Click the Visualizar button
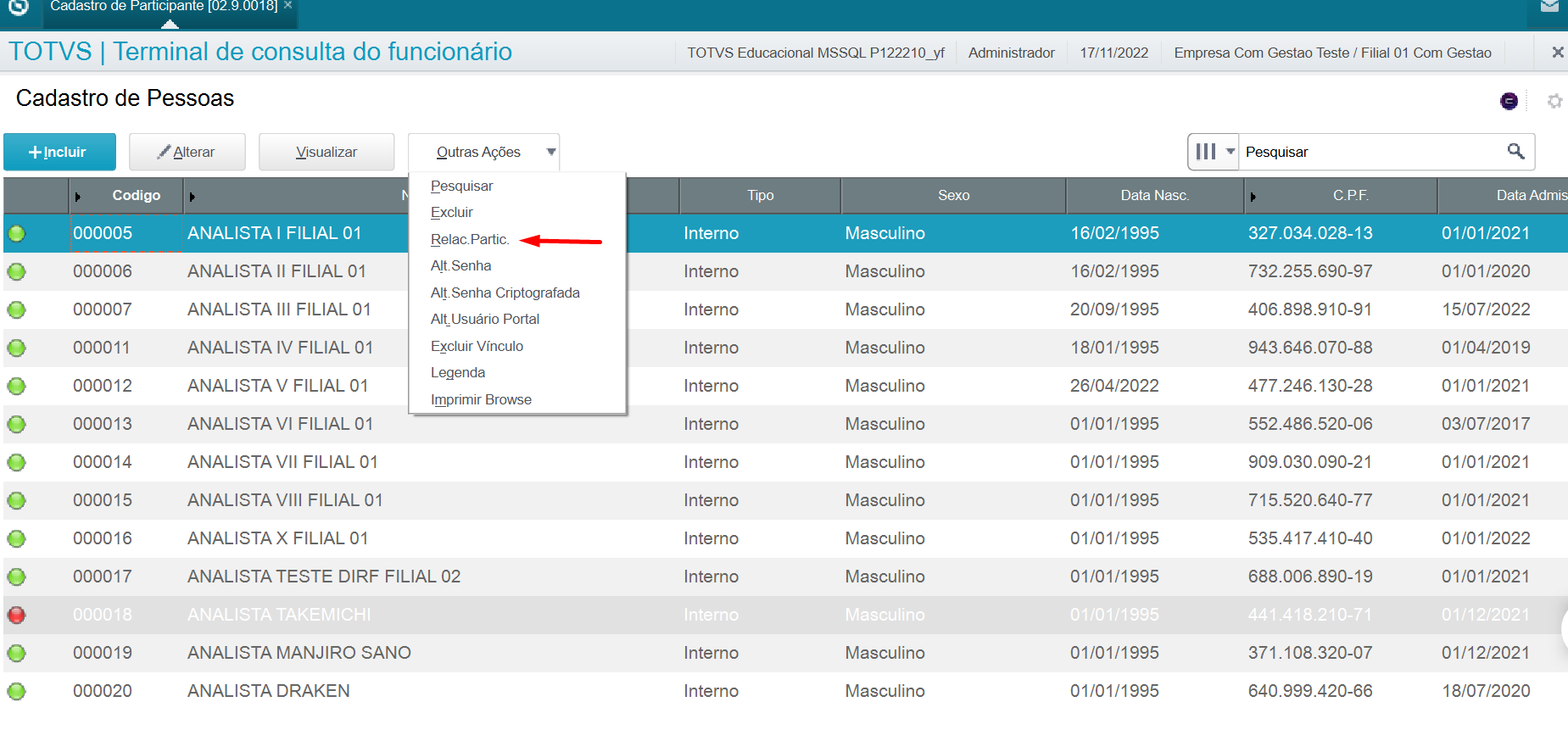The width and height of the screenshot is (1568, 741). coord(326,153)
